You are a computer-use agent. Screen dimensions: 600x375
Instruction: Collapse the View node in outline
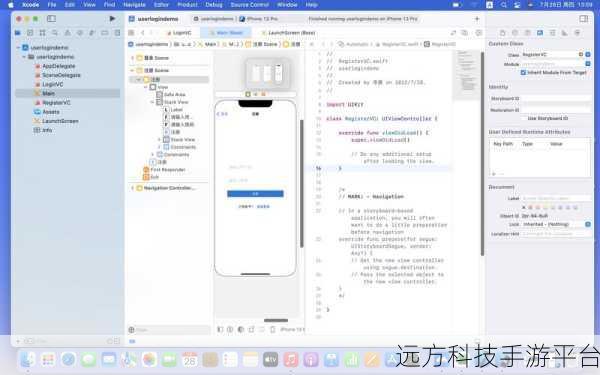point(146,87)
